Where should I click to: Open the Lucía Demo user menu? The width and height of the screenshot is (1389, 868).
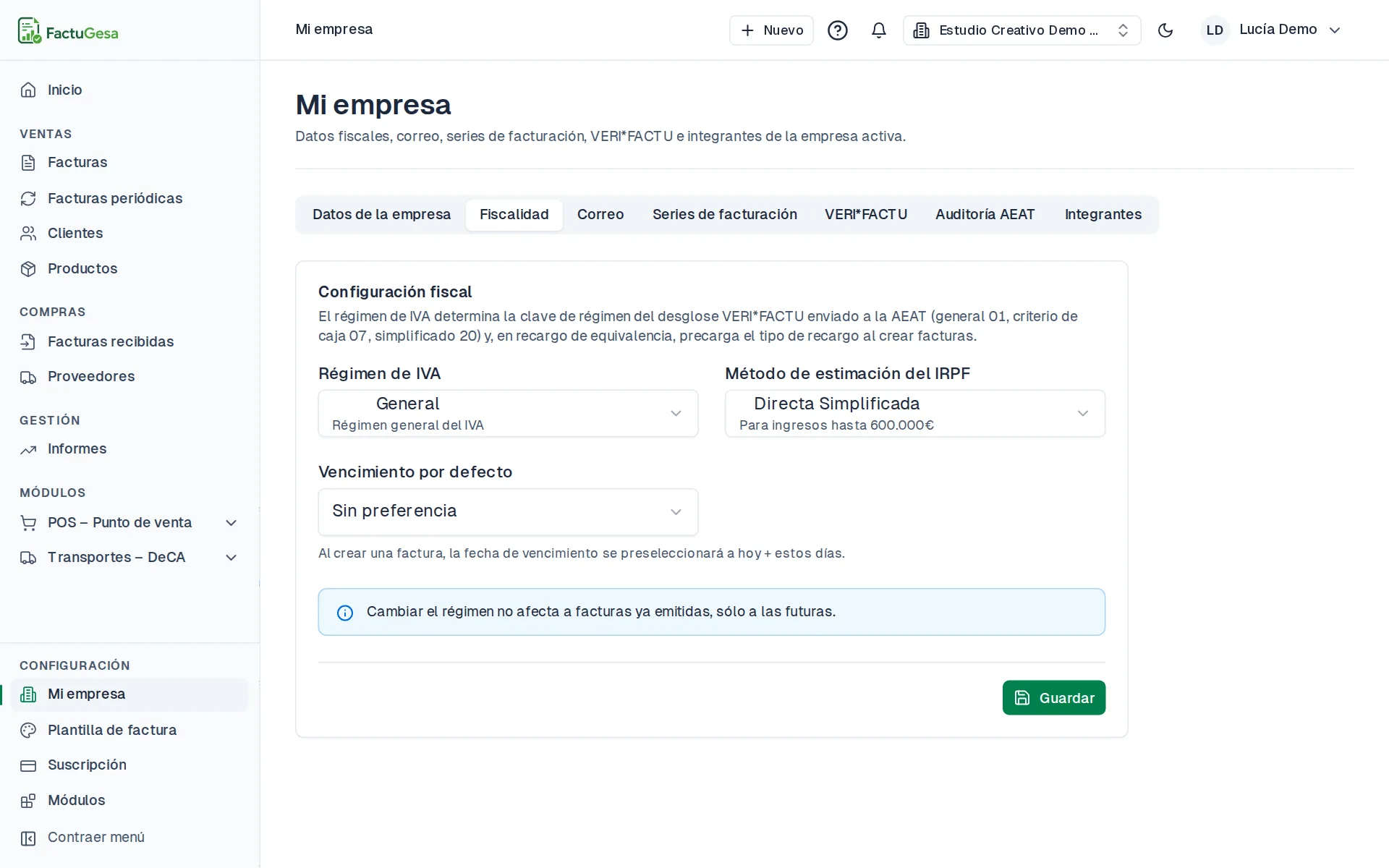click(1271, 30)
